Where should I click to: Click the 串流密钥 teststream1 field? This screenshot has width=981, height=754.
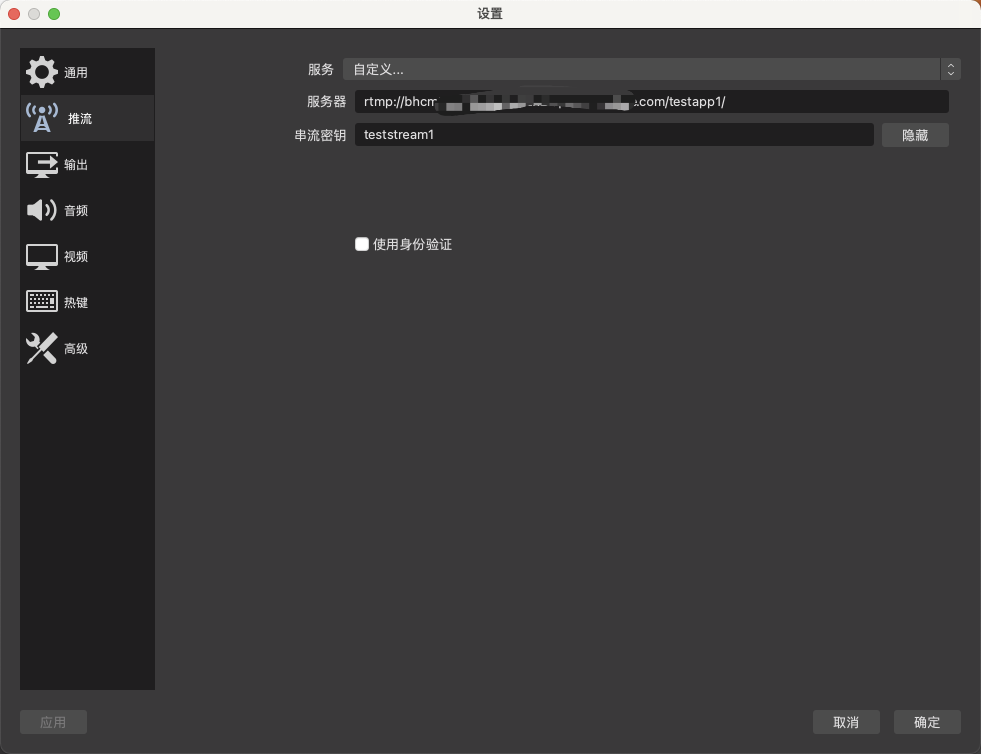[614, 135]
